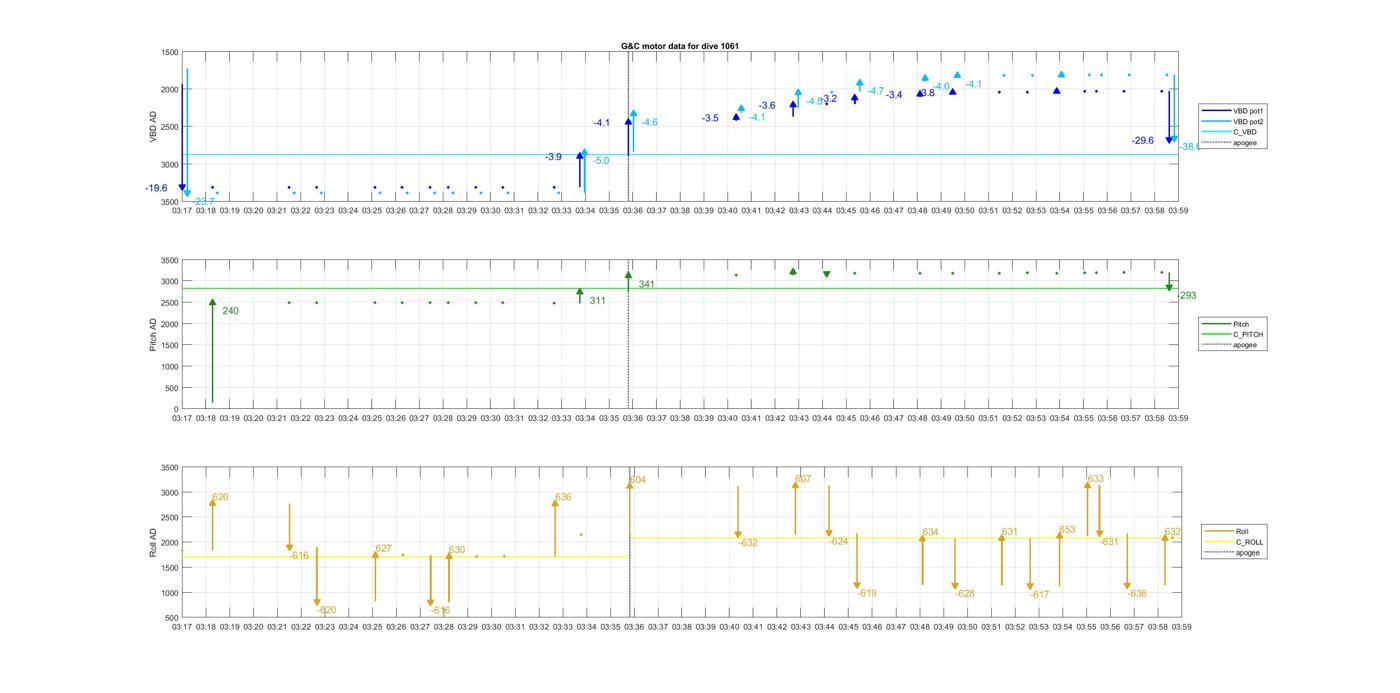Click the '627' roll data label
The width and height of the screenshot is (1400, 693).
coord(383,548)
